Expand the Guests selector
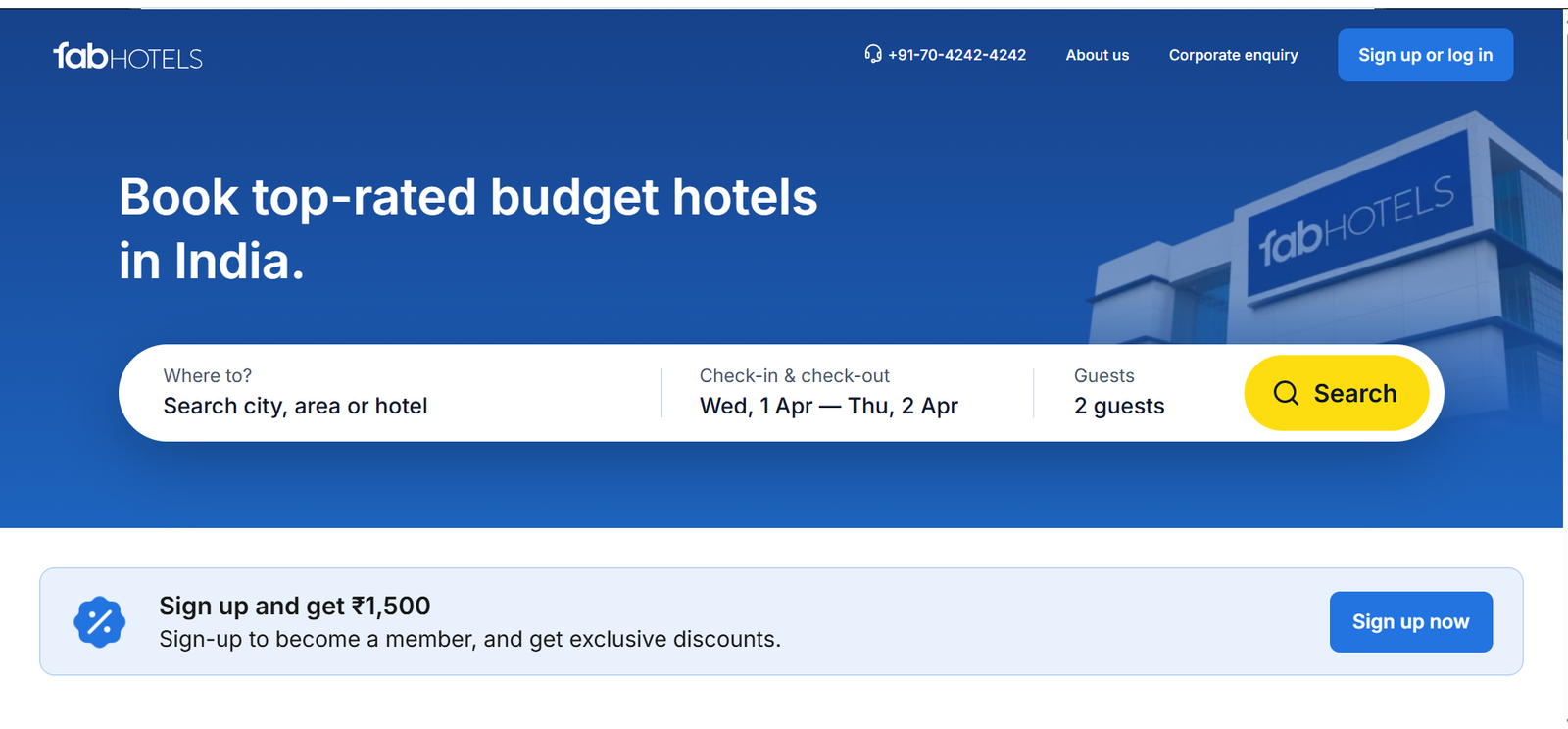 click(x=1103, y=375)
